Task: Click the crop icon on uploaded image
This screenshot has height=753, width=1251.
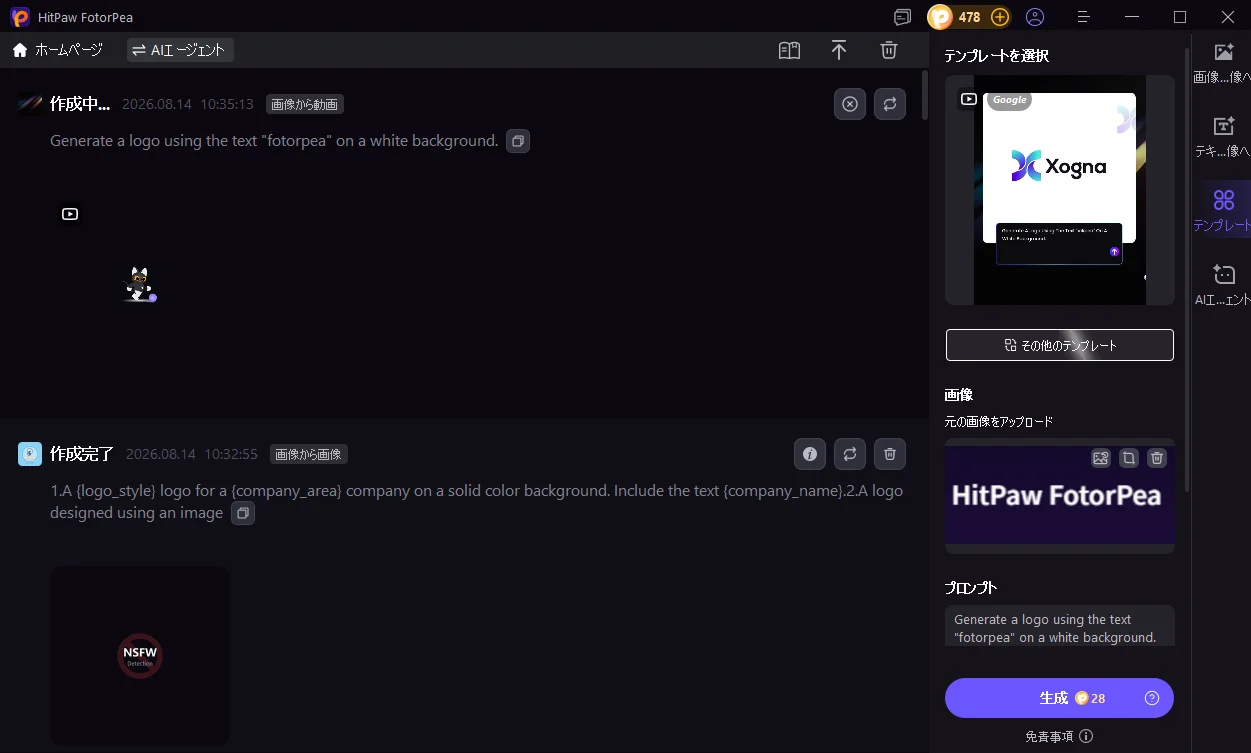Action: pyautogui.click(x=1129, y=458)
